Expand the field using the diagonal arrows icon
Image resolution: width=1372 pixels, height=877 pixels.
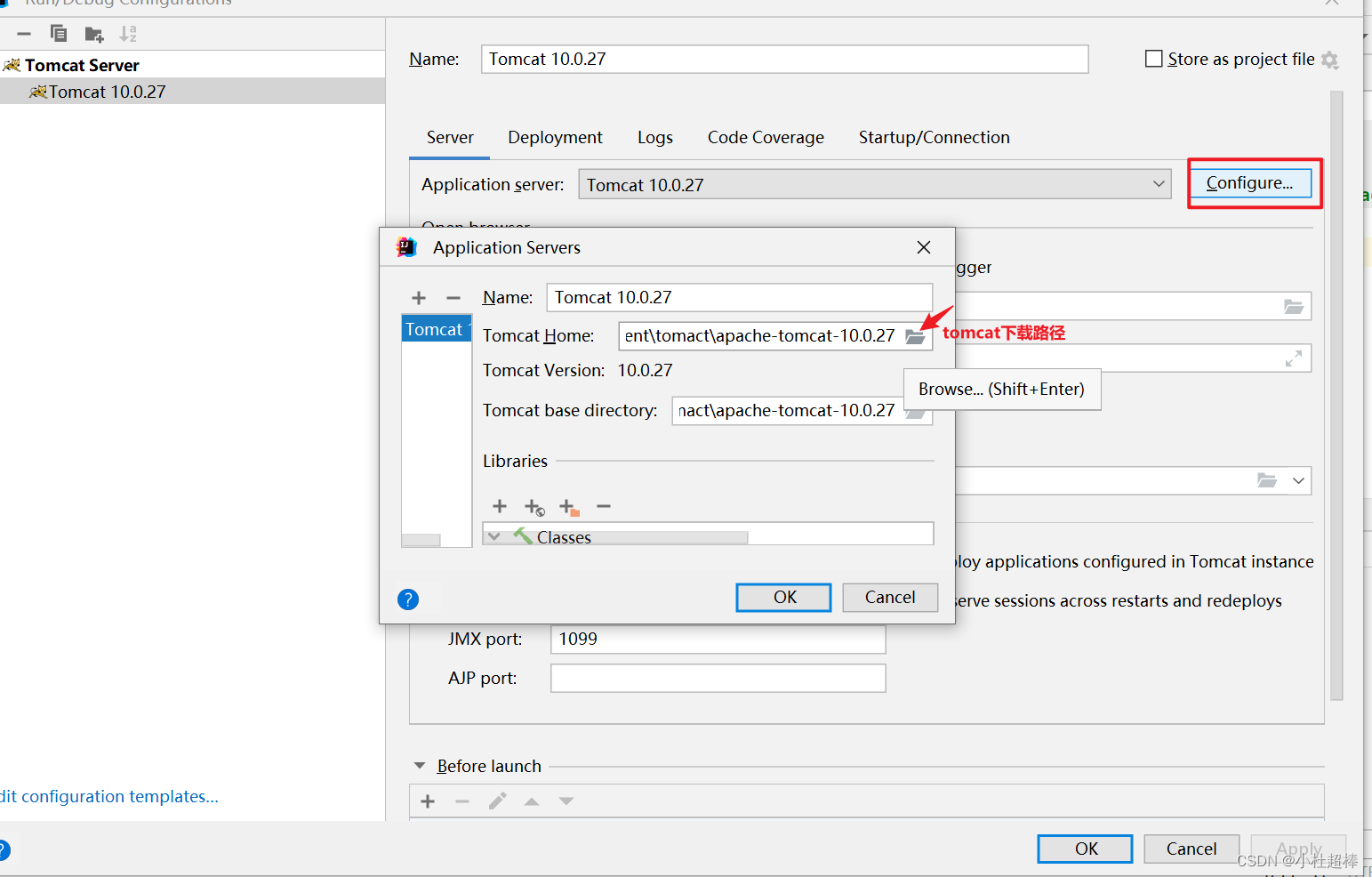1294,358
